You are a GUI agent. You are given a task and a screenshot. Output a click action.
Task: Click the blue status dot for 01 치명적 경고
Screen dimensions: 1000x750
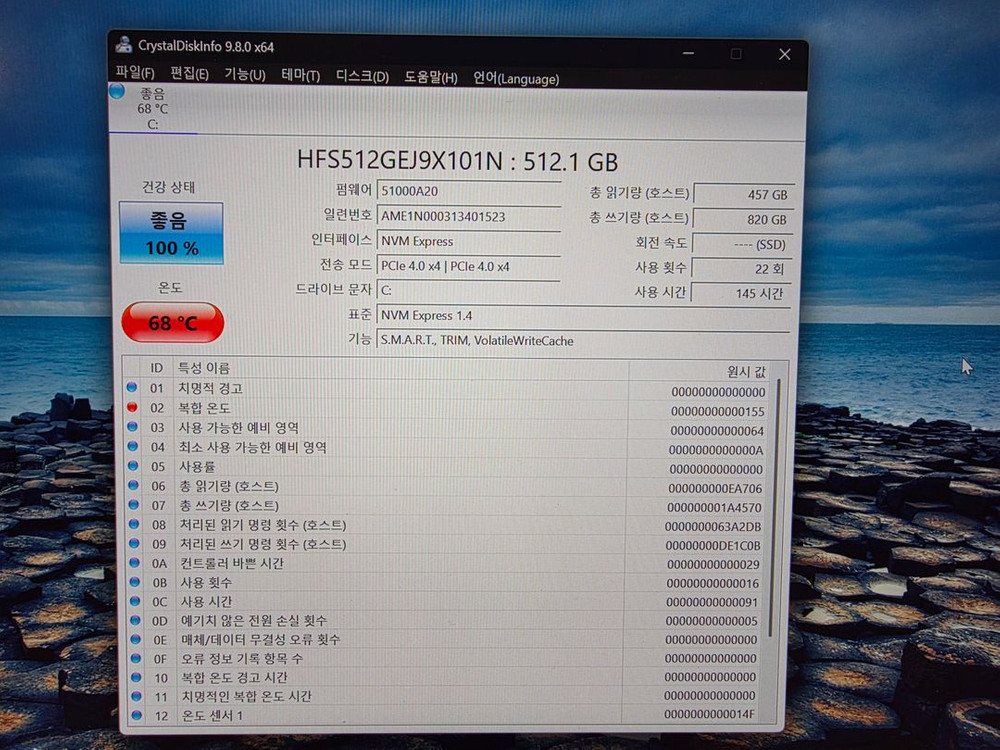132,387
